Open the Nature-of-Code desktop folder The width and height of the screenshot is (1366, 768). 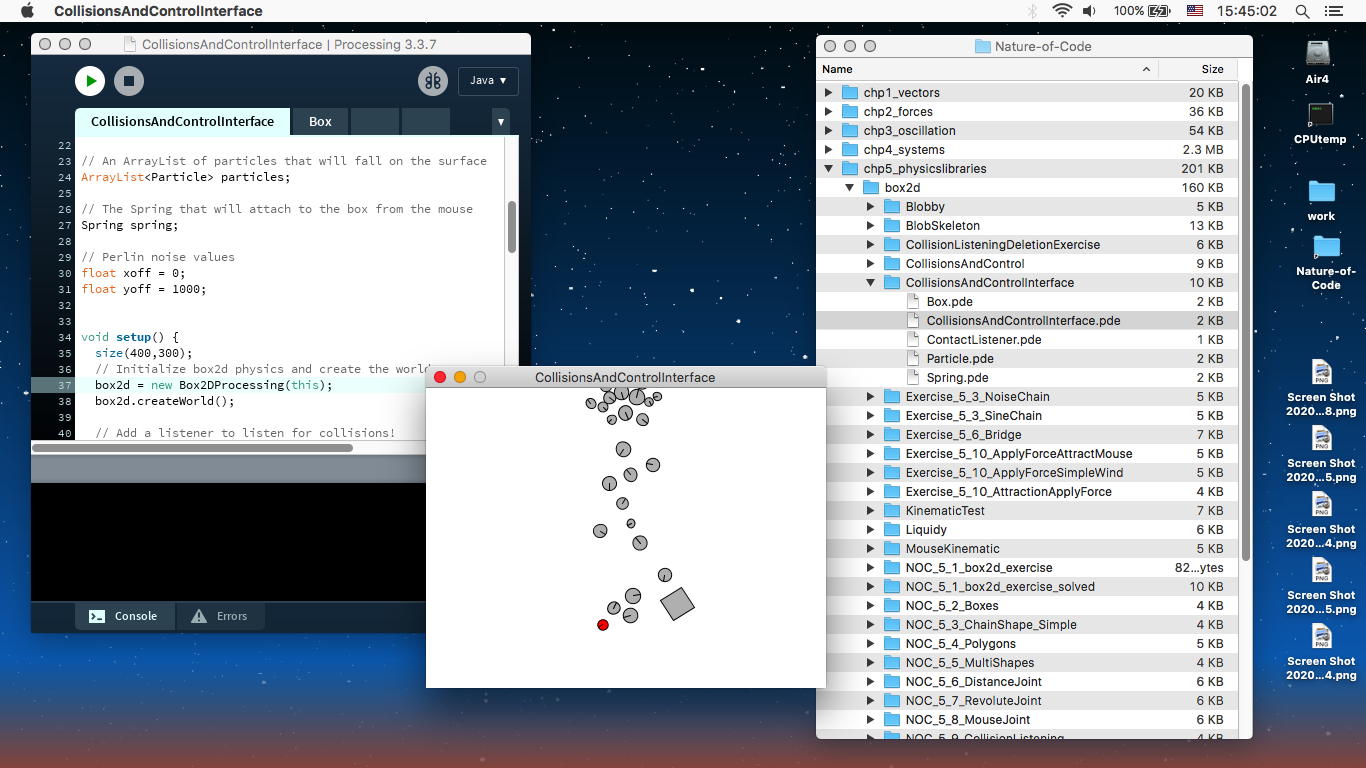pyautogui.click(x=1325, y=260)
